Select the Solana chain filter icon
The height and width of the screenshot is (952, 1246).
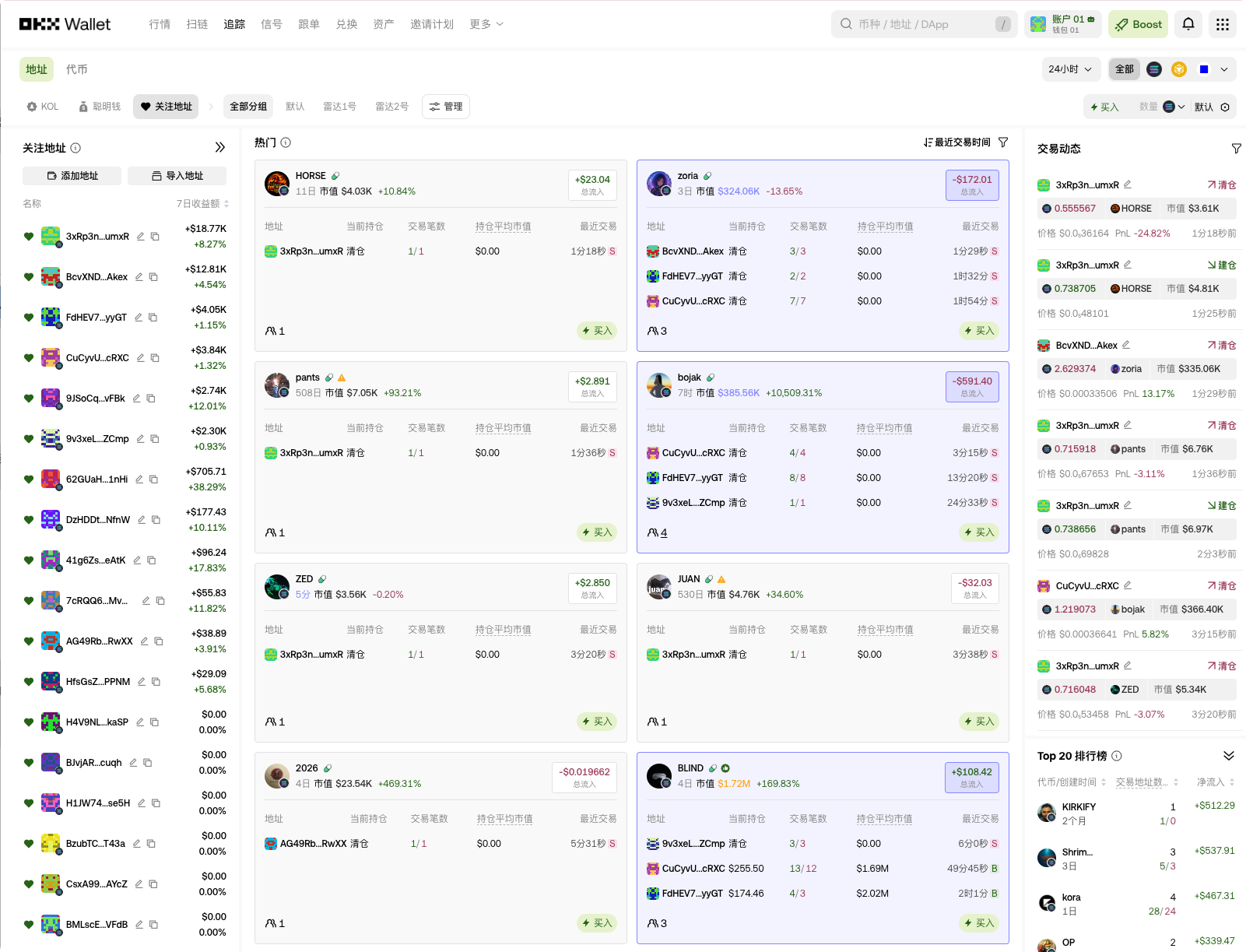click(x=1154, y=69)
